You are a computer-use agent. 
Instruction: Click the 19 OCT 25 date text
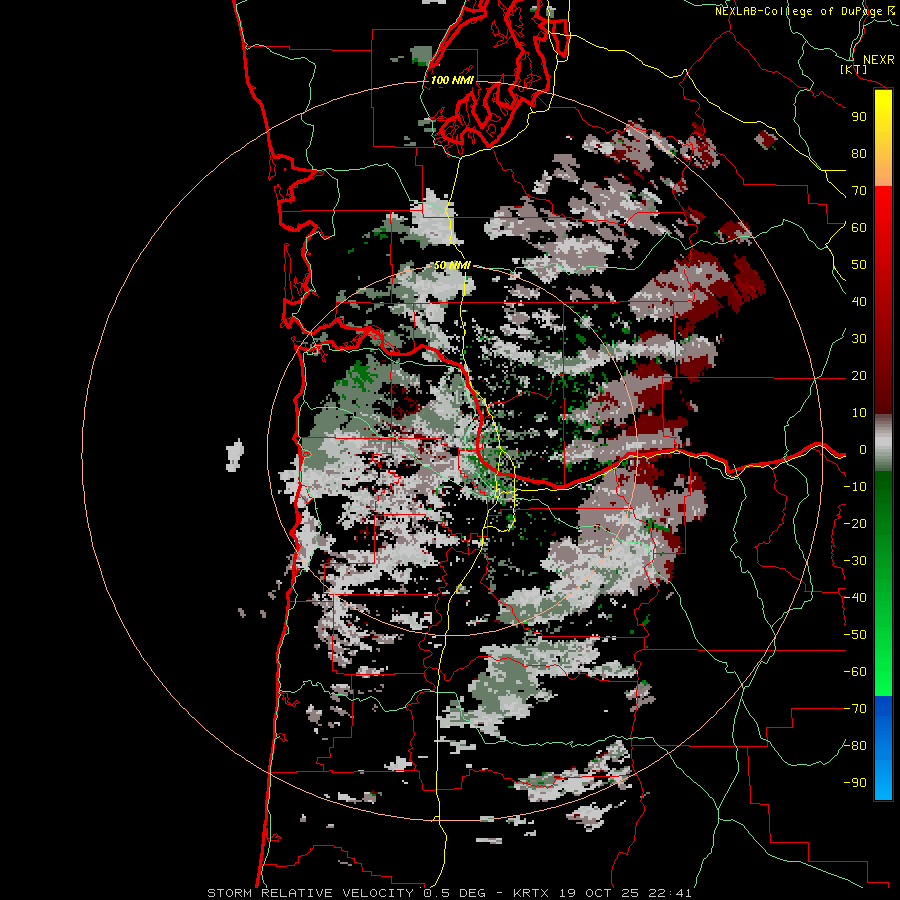[x=601, y=893]
